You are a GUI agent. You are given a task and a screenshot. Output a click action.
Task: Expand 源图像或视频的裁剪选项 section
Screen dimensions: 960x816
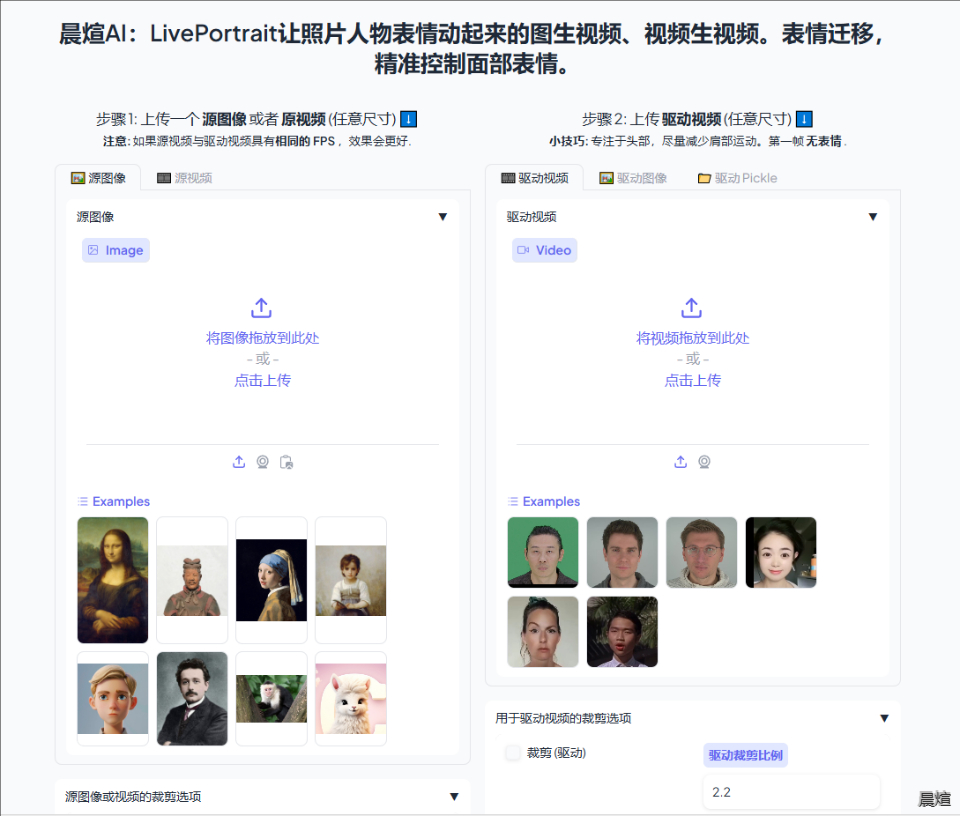tap(454, 797)
